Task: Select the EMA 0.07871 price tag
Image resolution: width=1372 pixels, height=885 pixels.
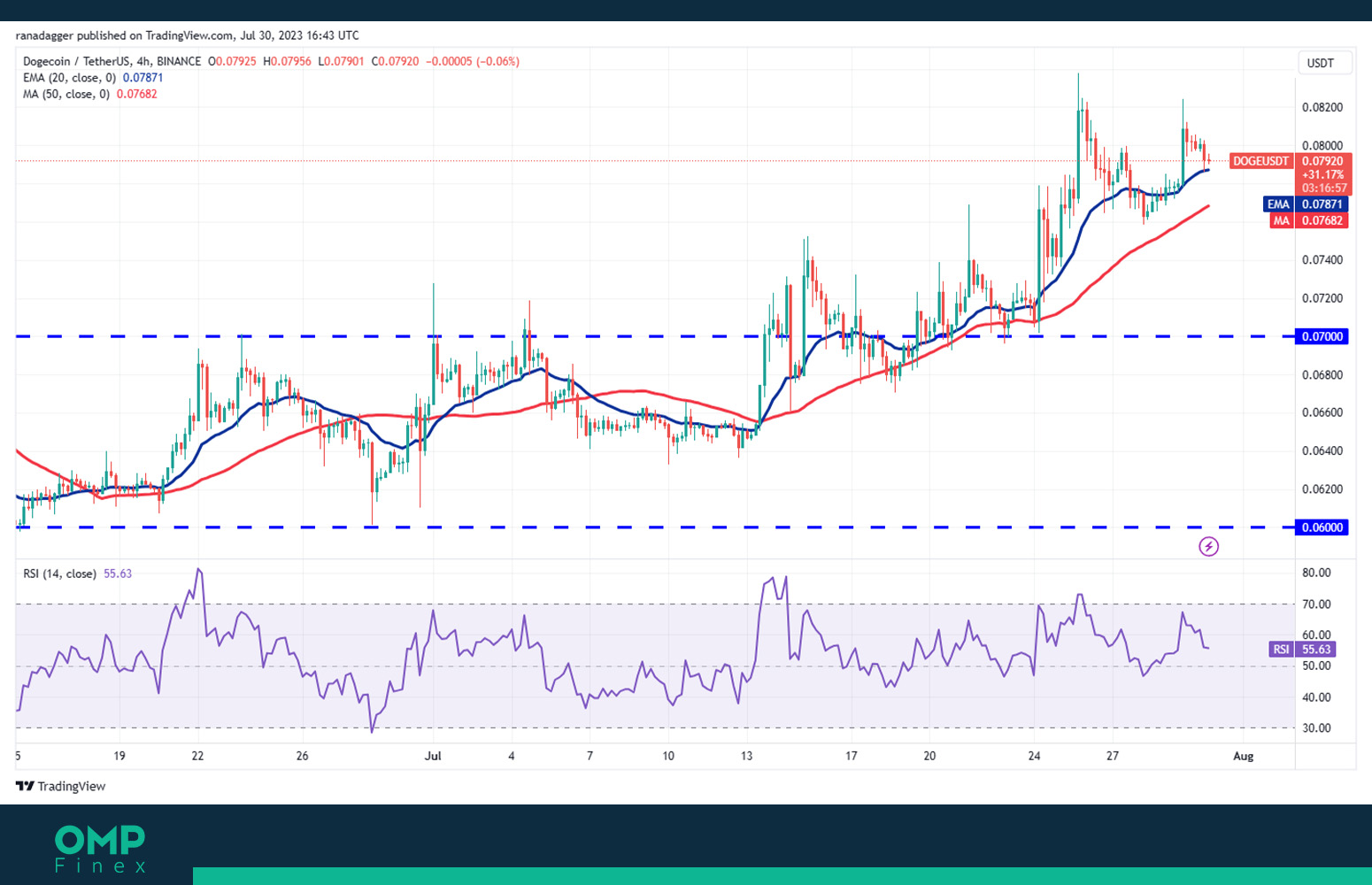Action: (1306, 204)
